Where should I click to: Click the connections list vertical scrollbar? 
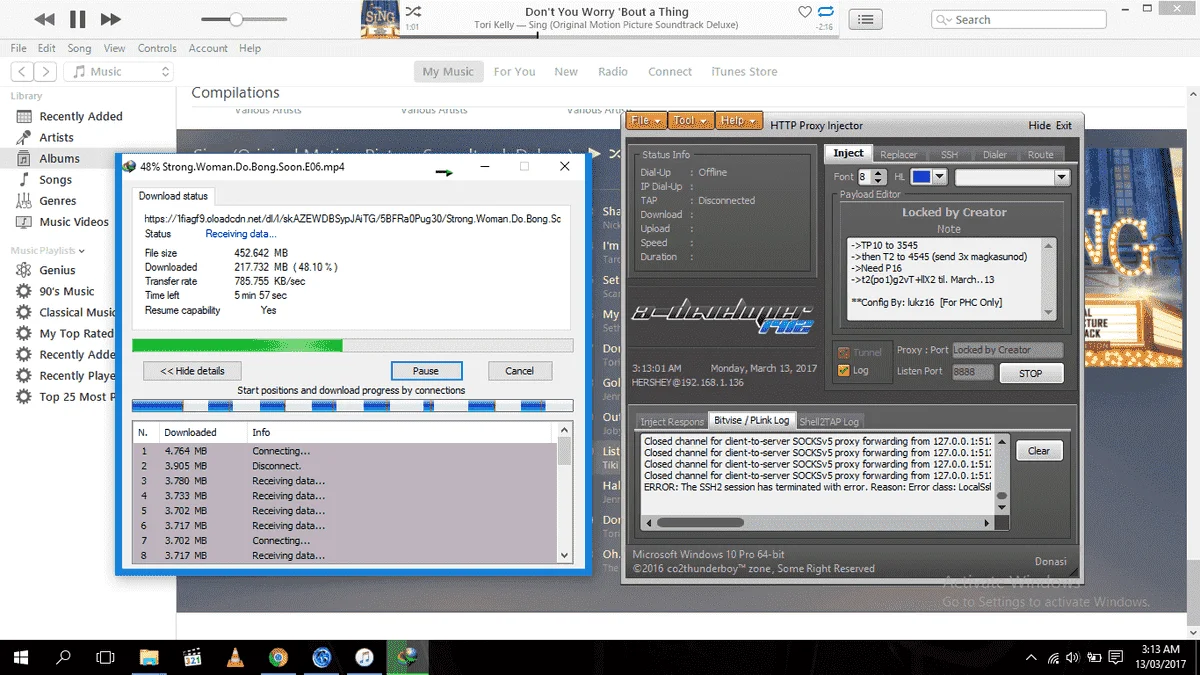(x=565, y=492)
